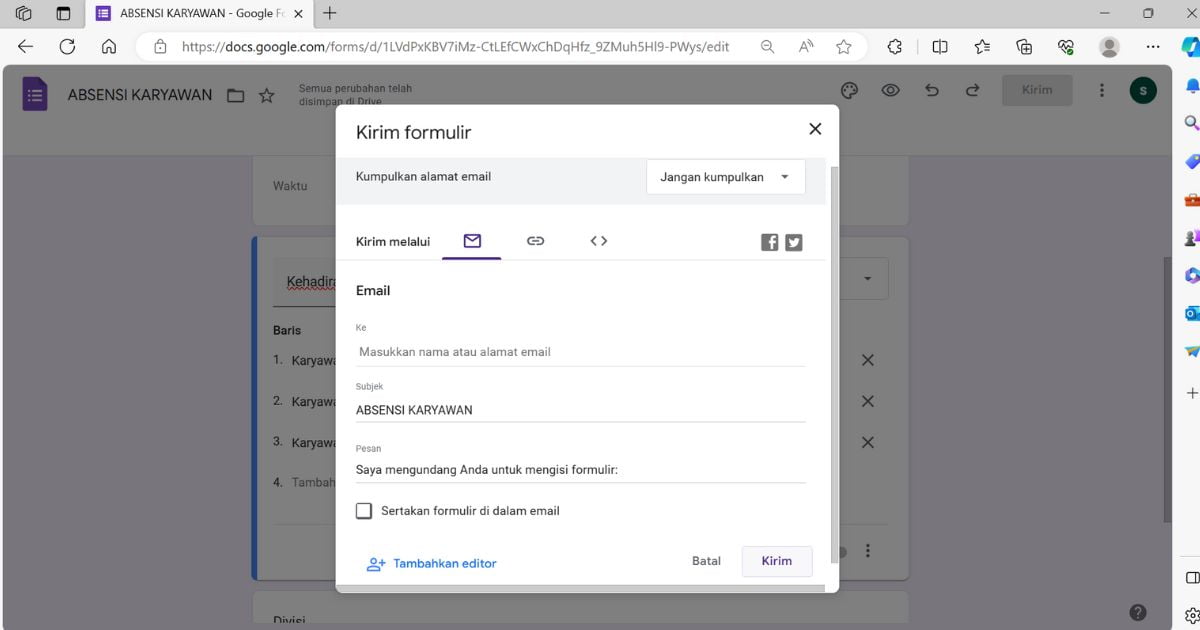Open the browser collections icon
The height and width of the screenshot is (630, 1200).
coord(1024,46)
